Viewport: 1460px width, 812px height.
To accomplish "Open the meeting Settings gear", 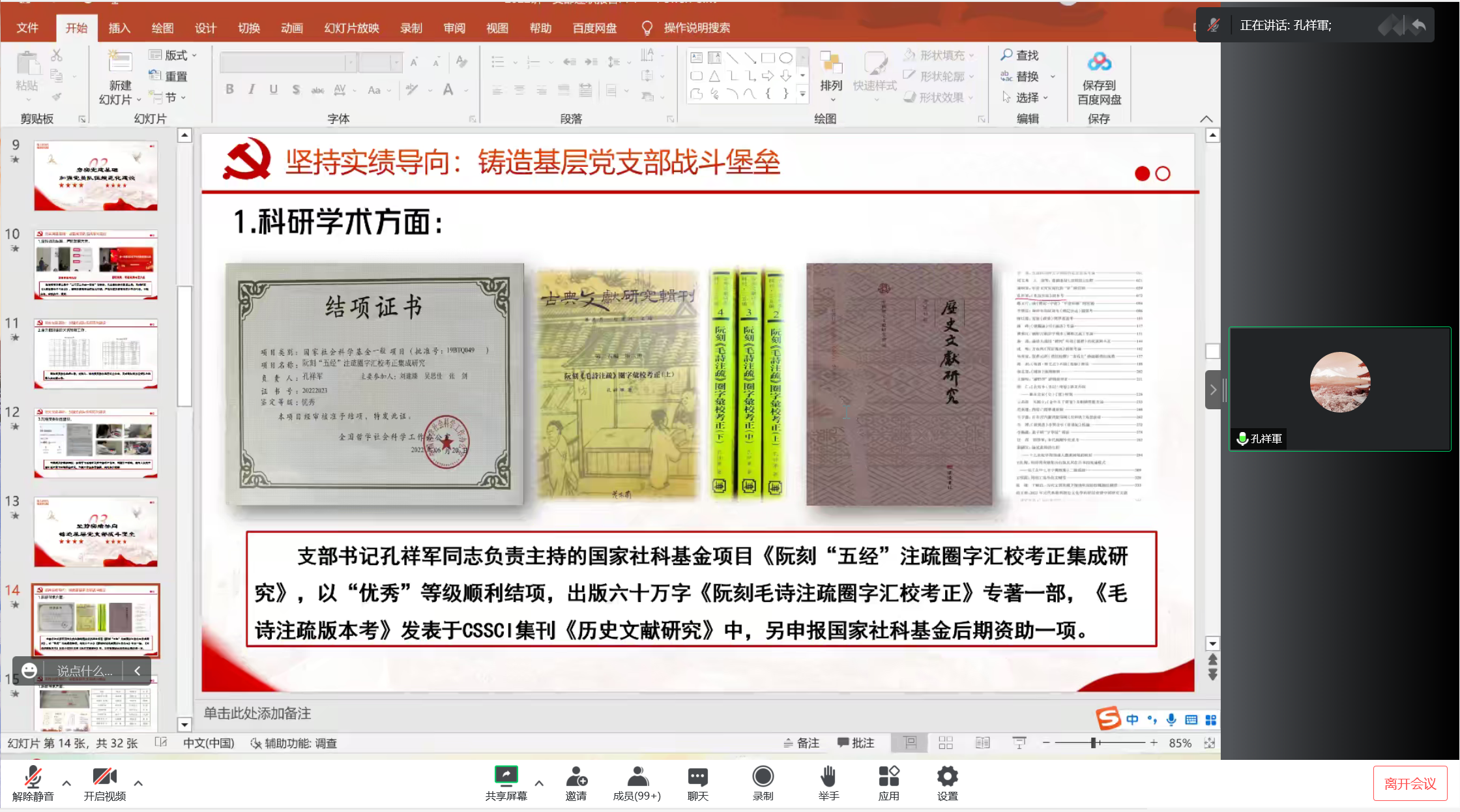I will (947, 776).
